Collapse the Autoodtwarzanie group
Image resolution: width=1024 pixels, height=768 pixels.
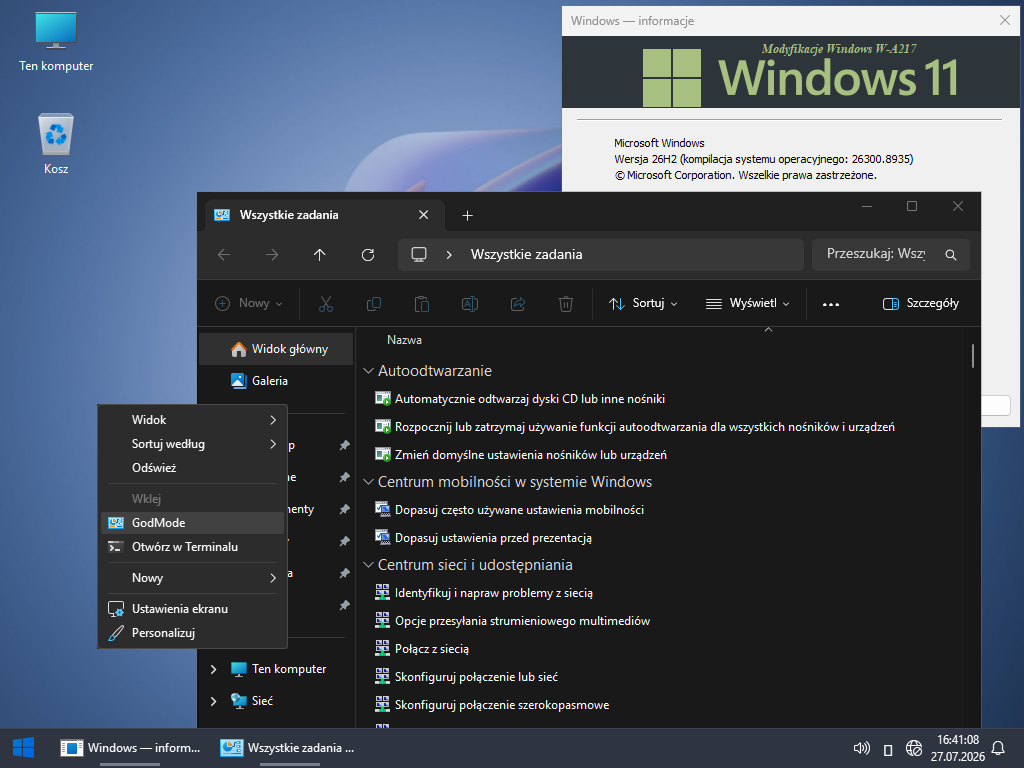pos(368,371)
